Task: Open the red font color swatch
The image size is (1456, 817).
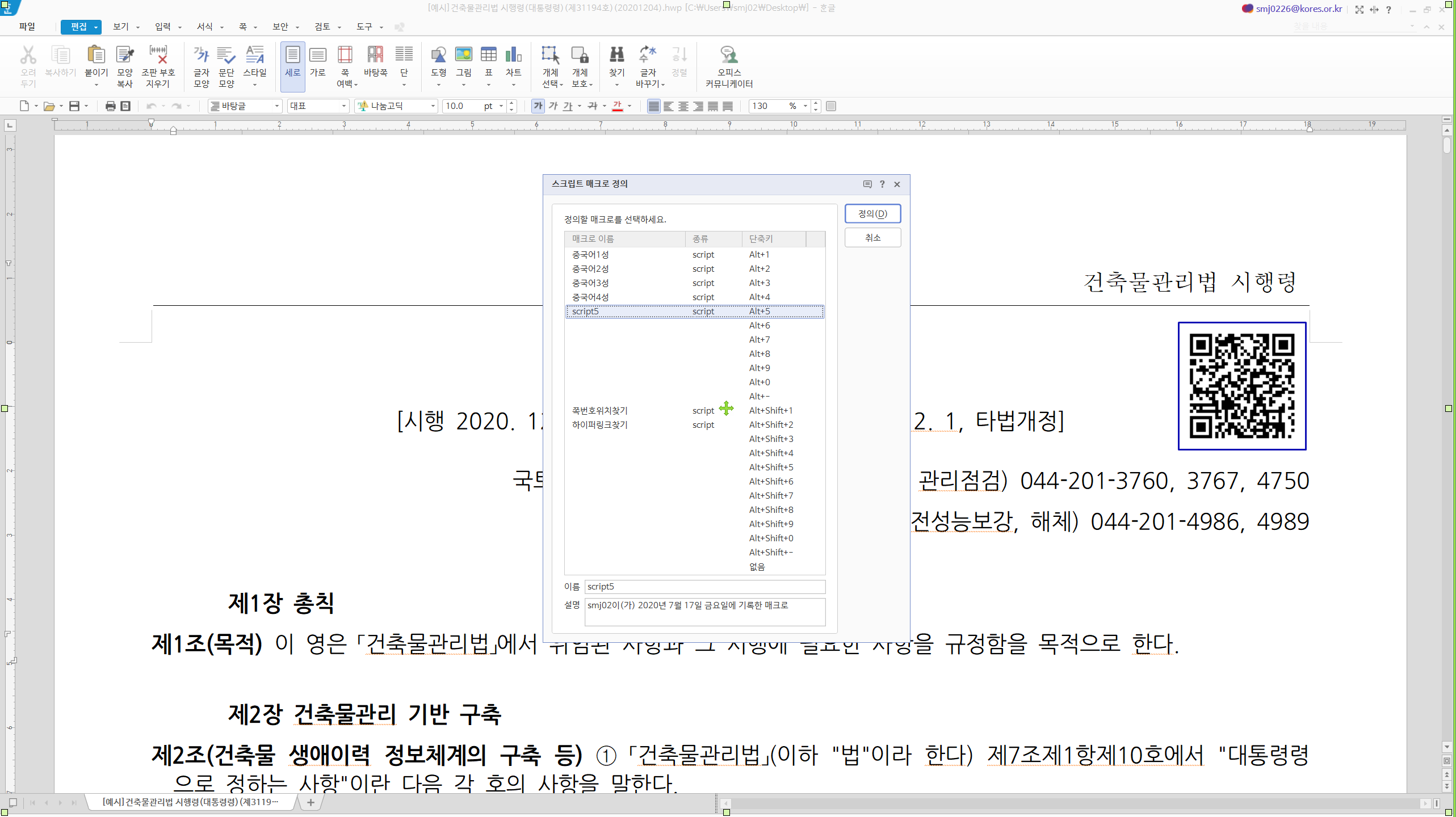Action: point(618,106)
